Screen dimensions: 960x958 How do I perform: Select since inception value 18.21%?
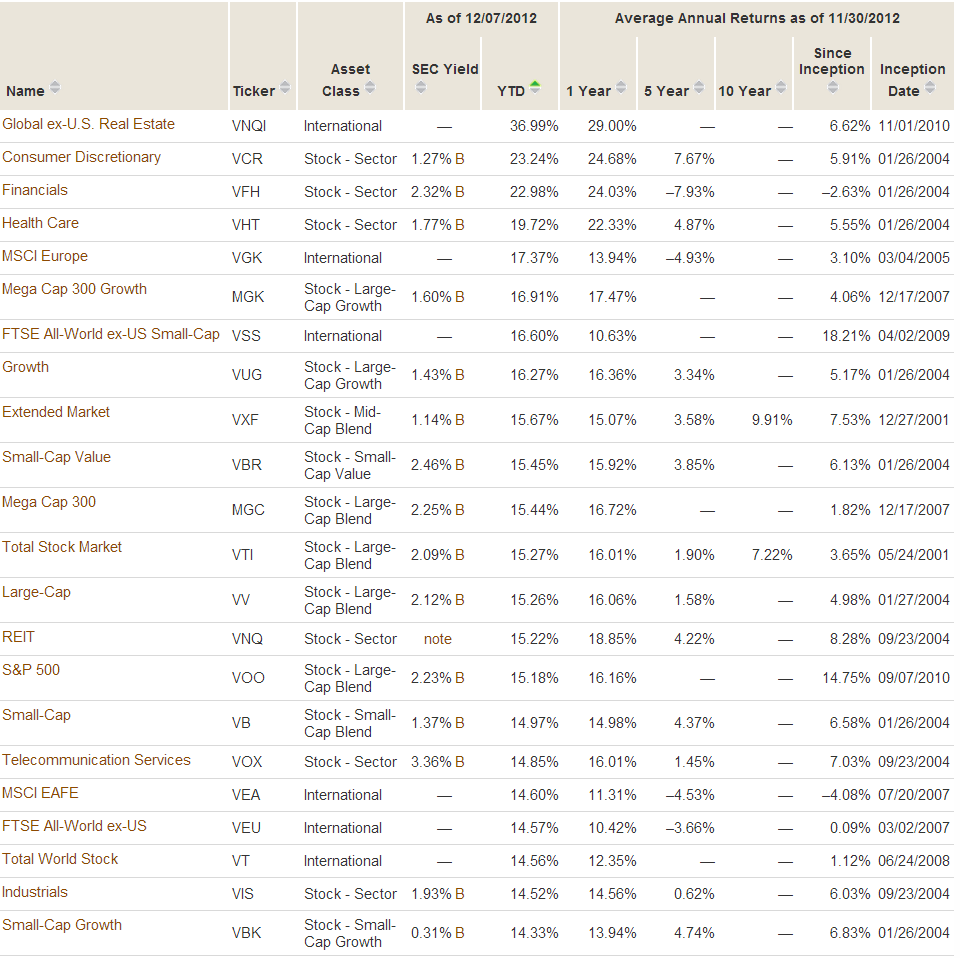[x=846, y=336]
